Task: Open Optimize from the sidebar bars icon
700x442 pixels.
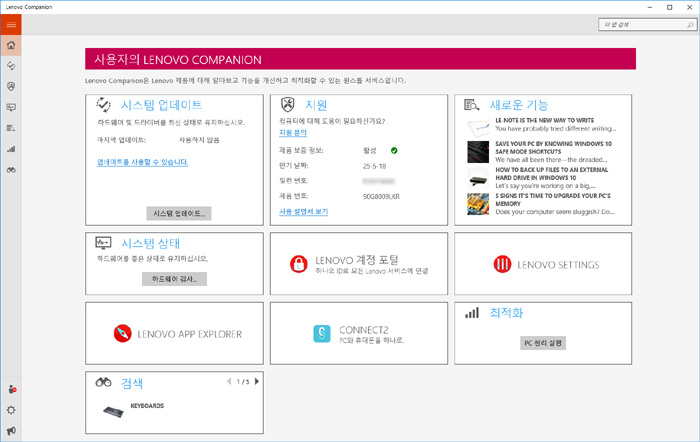Action: [11, 149]
